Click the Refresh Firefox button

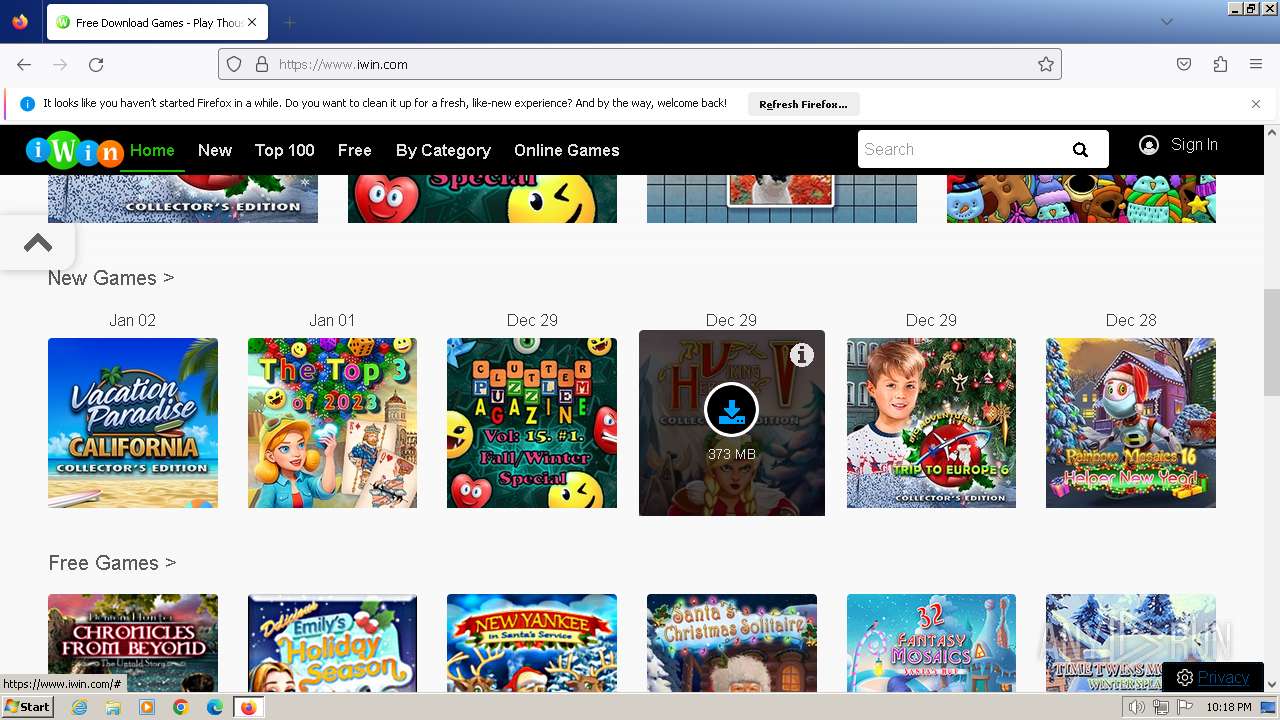(x=803, y=104)
